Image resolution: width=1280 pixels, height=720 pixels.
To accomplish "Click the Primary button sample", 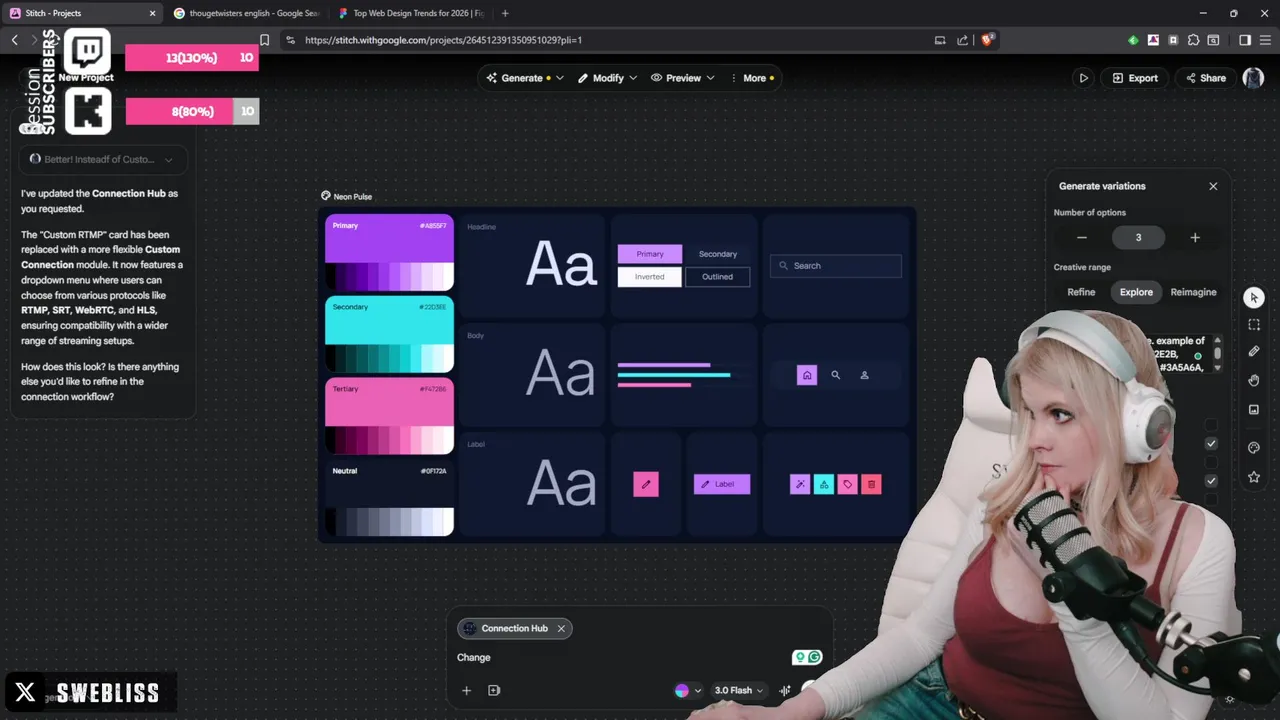I will (x=650, y=254).
